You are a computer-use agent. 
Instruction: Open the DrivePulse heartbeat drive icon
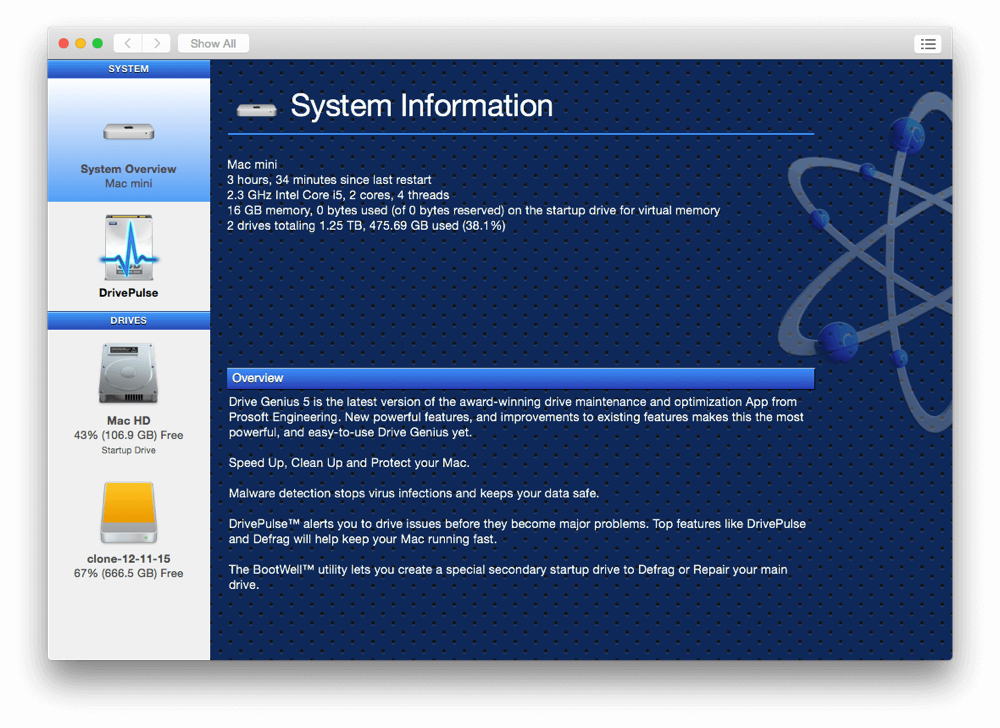[128, 247]
